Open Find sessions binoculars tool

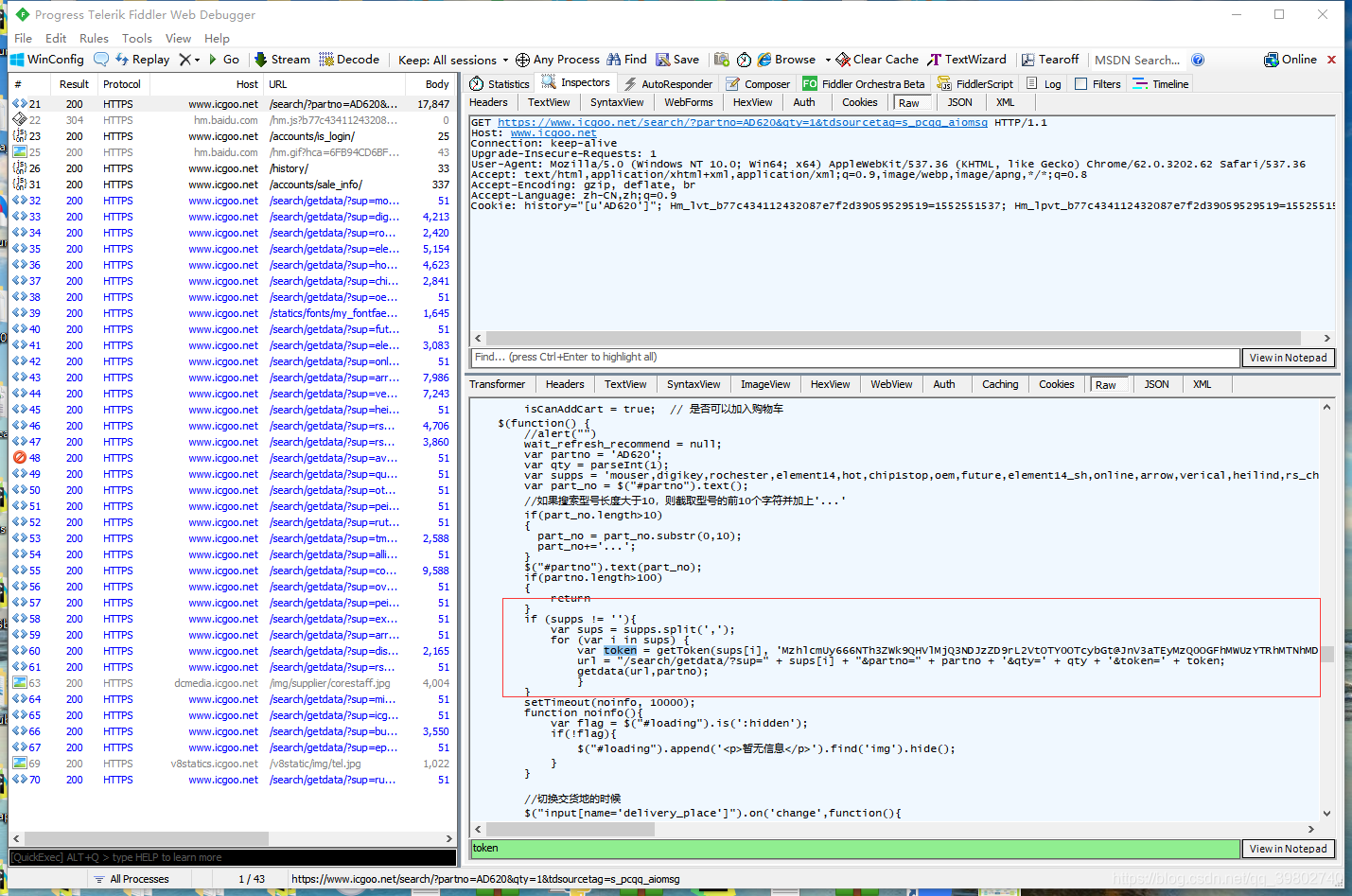626,59
